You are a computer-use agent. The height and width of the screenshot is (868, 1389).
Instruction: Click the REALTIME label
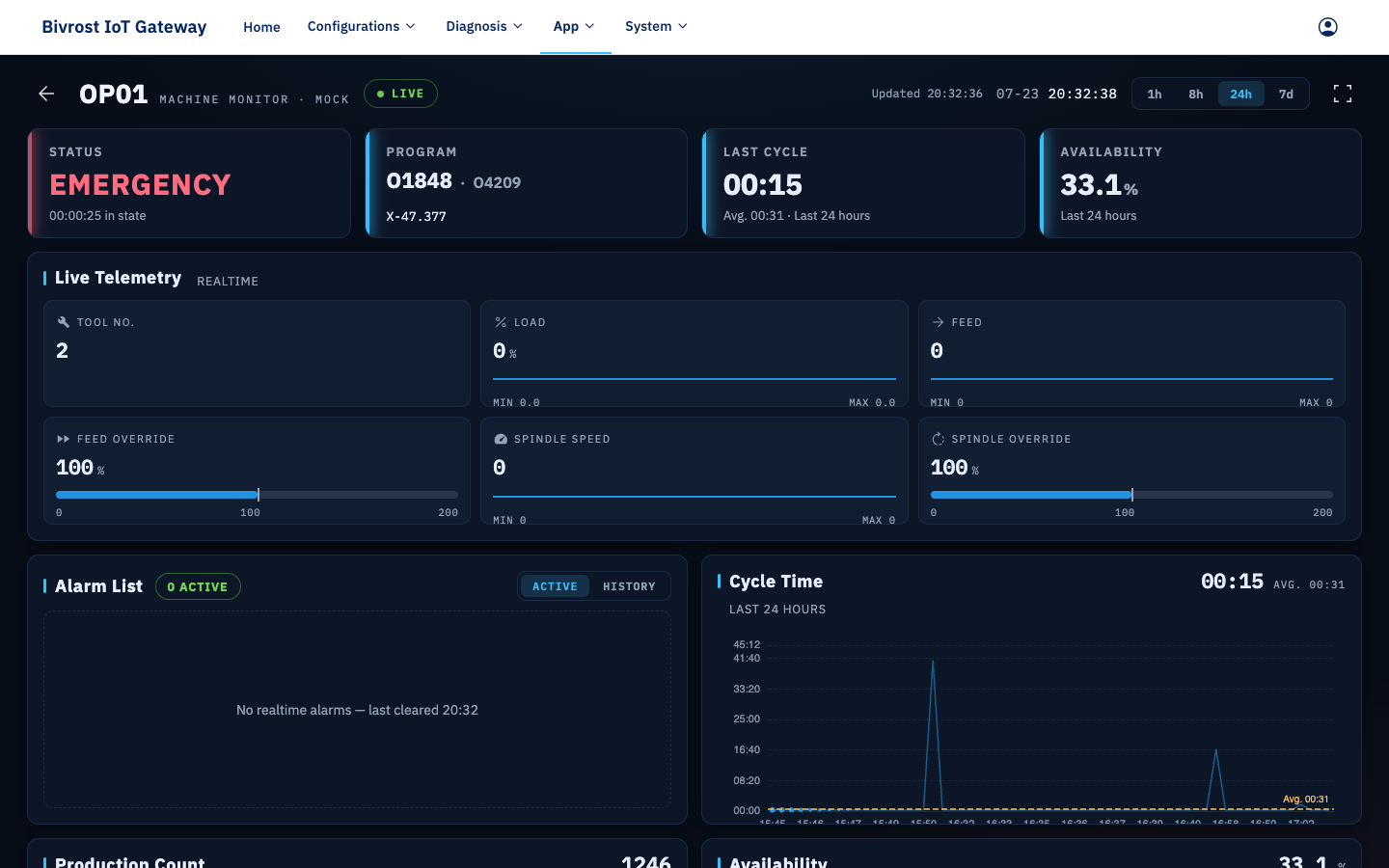pyautogui.click(x=228, y=281)
